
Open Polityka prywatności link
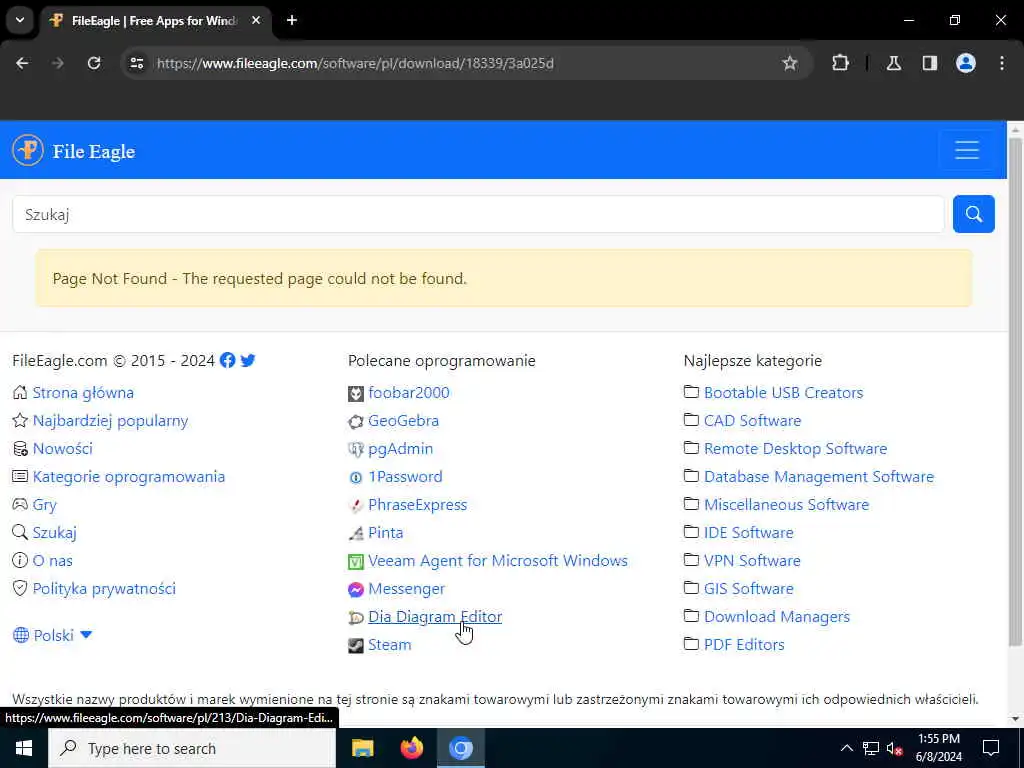(x=104, y=589)
